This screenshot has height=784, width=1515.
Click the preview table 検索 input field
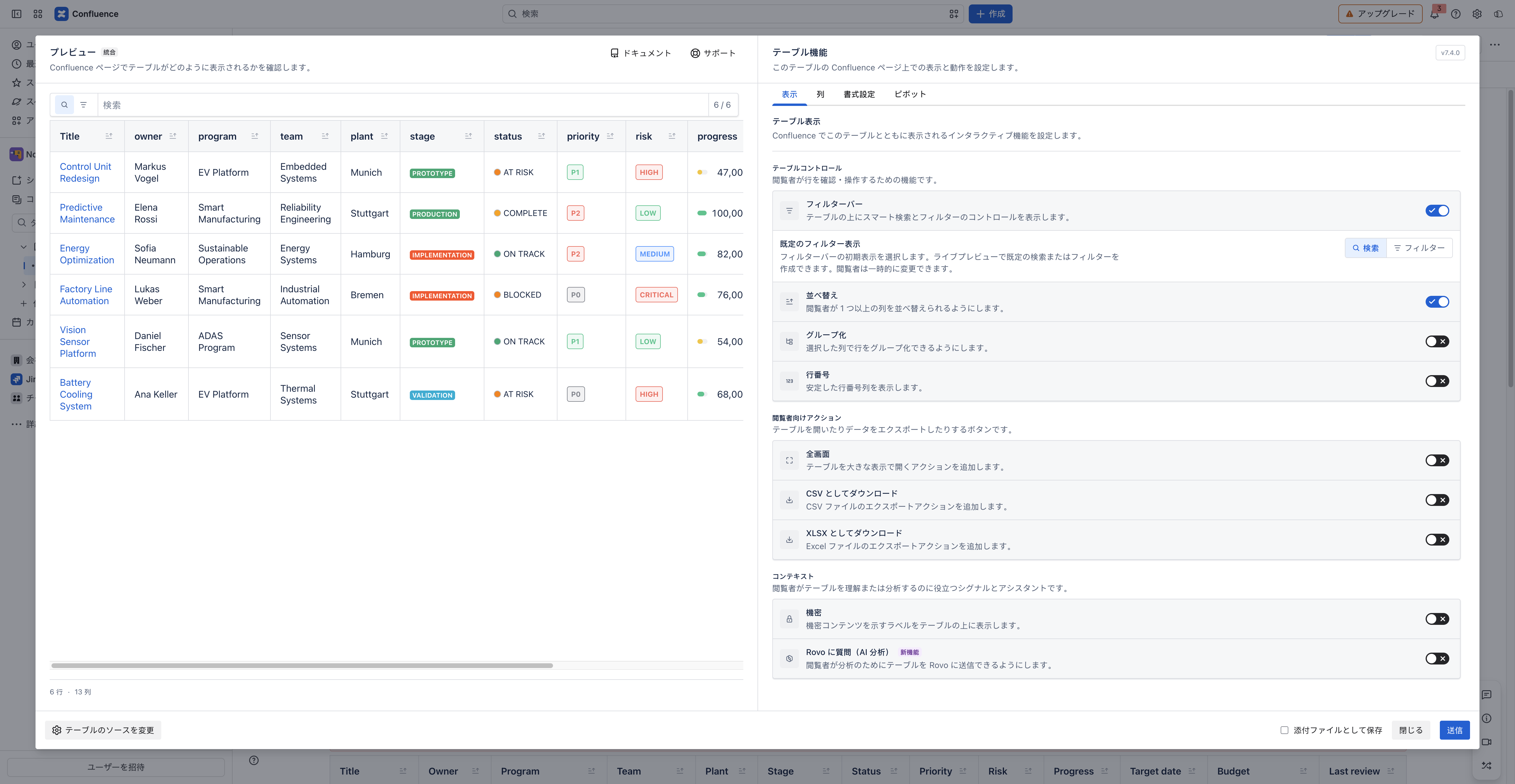[x=402, y=105]
